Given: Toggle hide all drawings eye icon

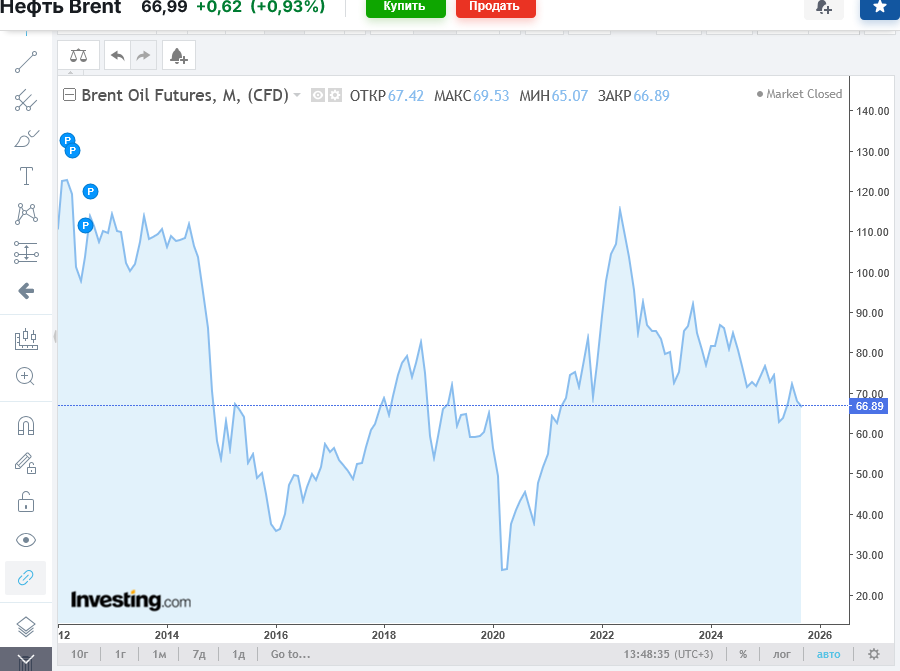Looking at the screenshot, I should pyautogui.click(x=26, y=540).
